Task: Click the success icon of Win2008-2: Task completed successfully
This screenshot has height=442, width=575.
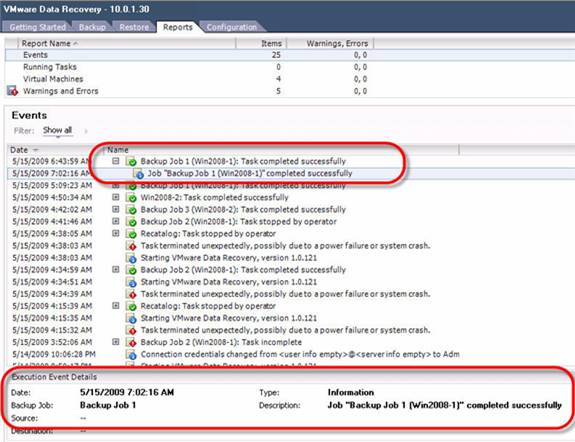Action: [x=131, y=198]
